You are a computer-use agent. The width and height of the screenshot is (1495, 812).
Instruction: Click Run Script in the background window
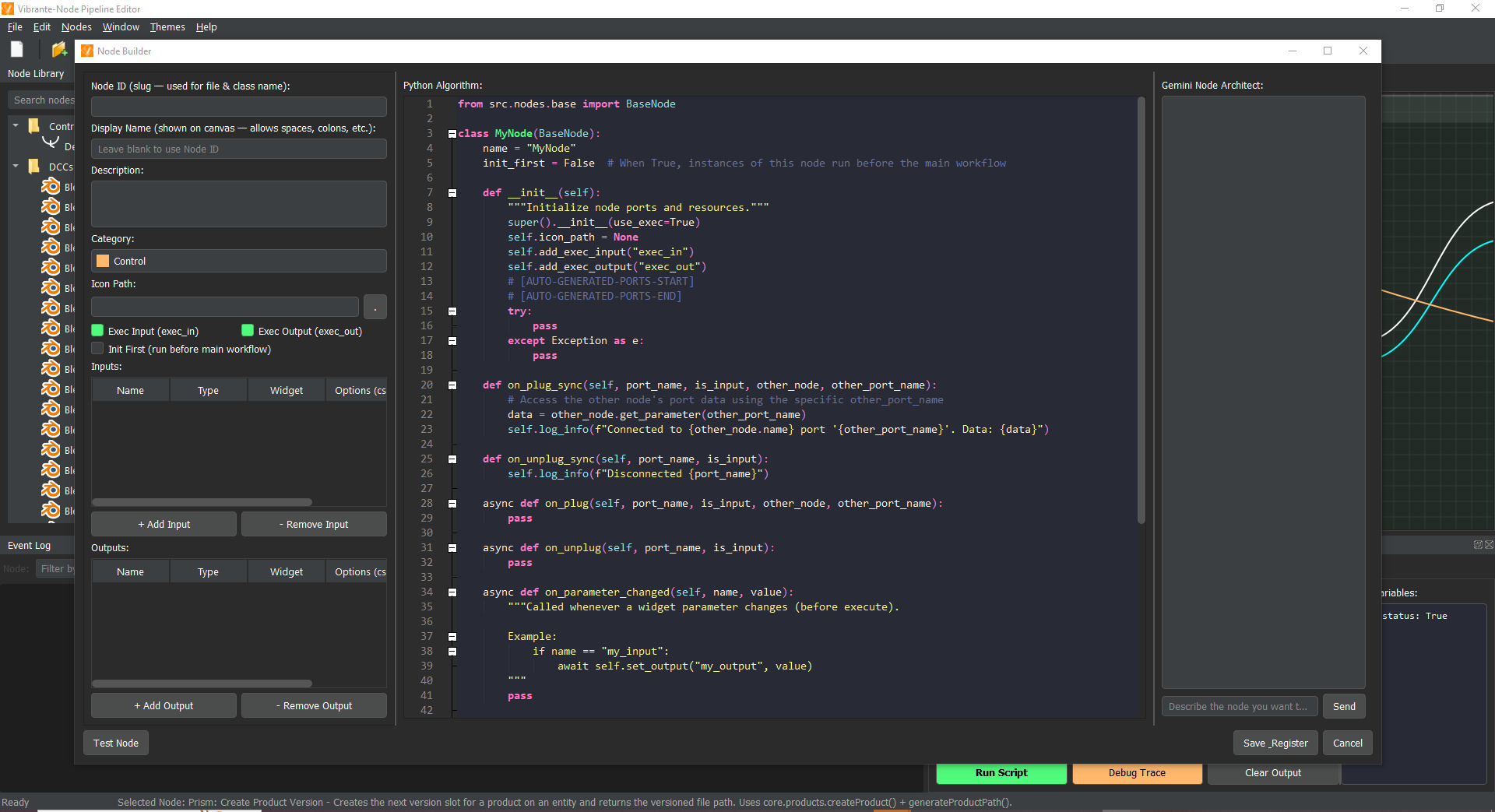pos(1001,773)
